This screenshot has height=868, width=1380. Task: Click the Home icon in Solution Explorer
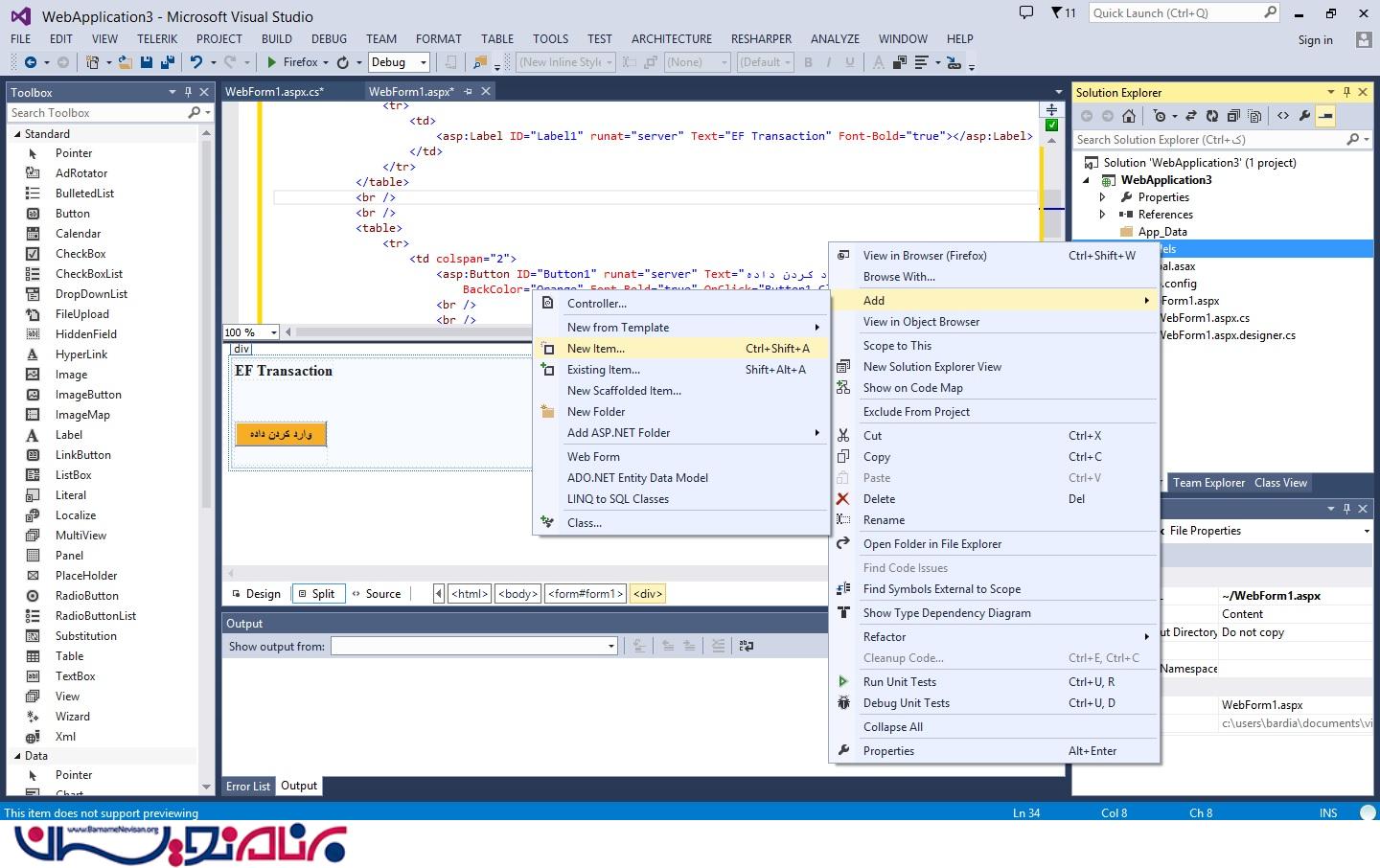click(x=1129, y=116)
